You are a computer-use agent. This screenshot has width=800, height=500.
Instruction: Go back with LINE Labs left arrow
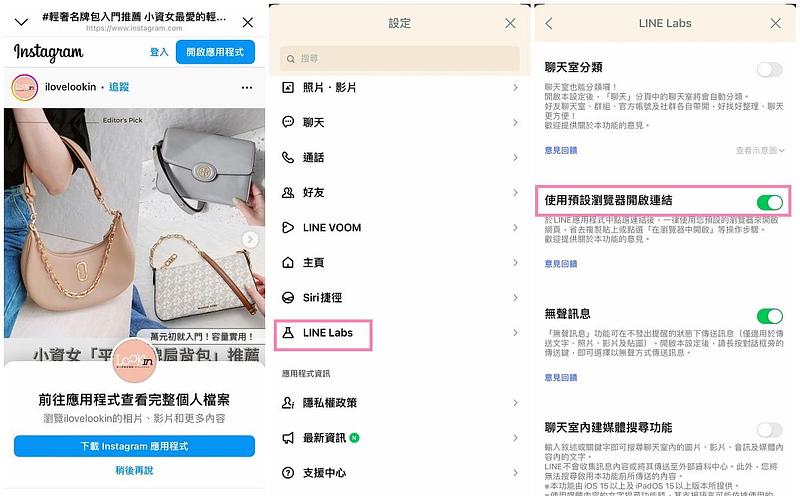(549, 23)
